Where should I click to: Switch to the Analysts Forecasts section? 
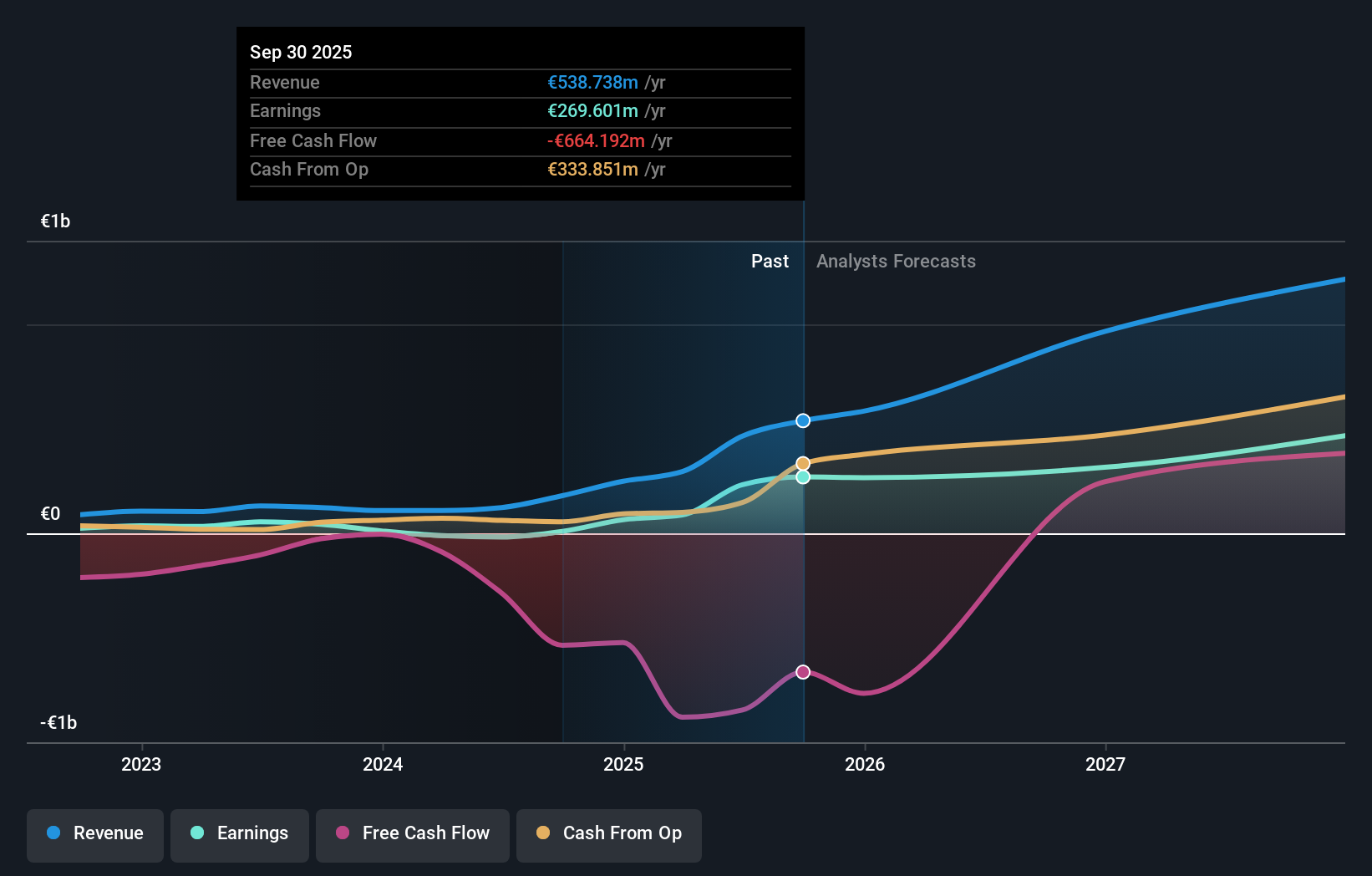896,261
